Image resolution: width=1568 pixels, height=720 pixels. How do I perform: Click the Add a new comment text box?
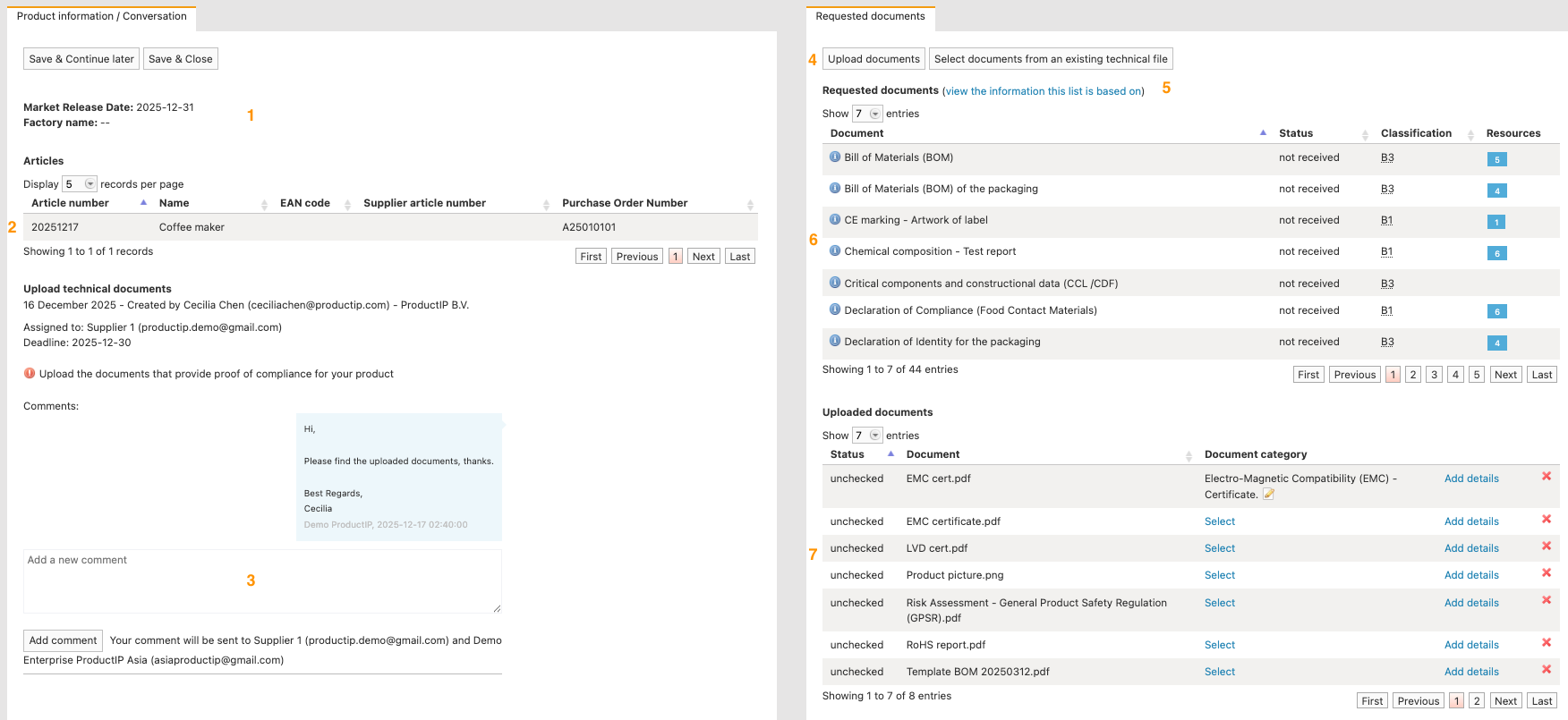pyautogui.click(x=262, y=580)
